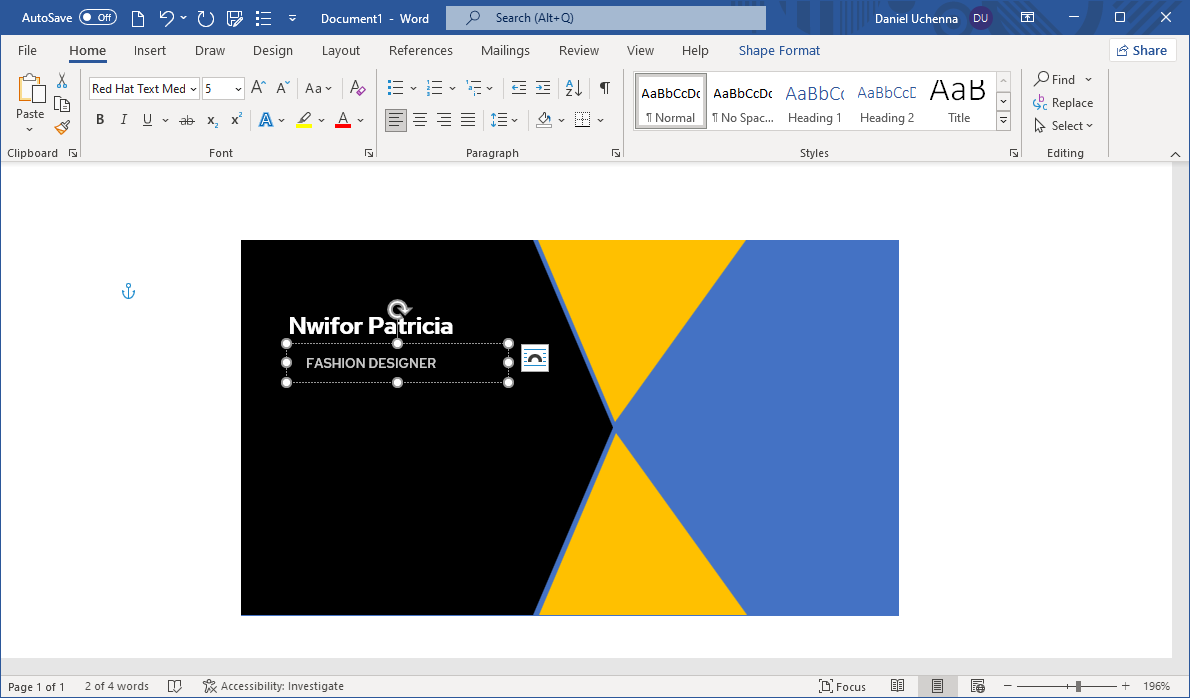The height and width of the screenshot is (698, 1190).
Task: Click the Cut scissors icon
Action: 62,81
